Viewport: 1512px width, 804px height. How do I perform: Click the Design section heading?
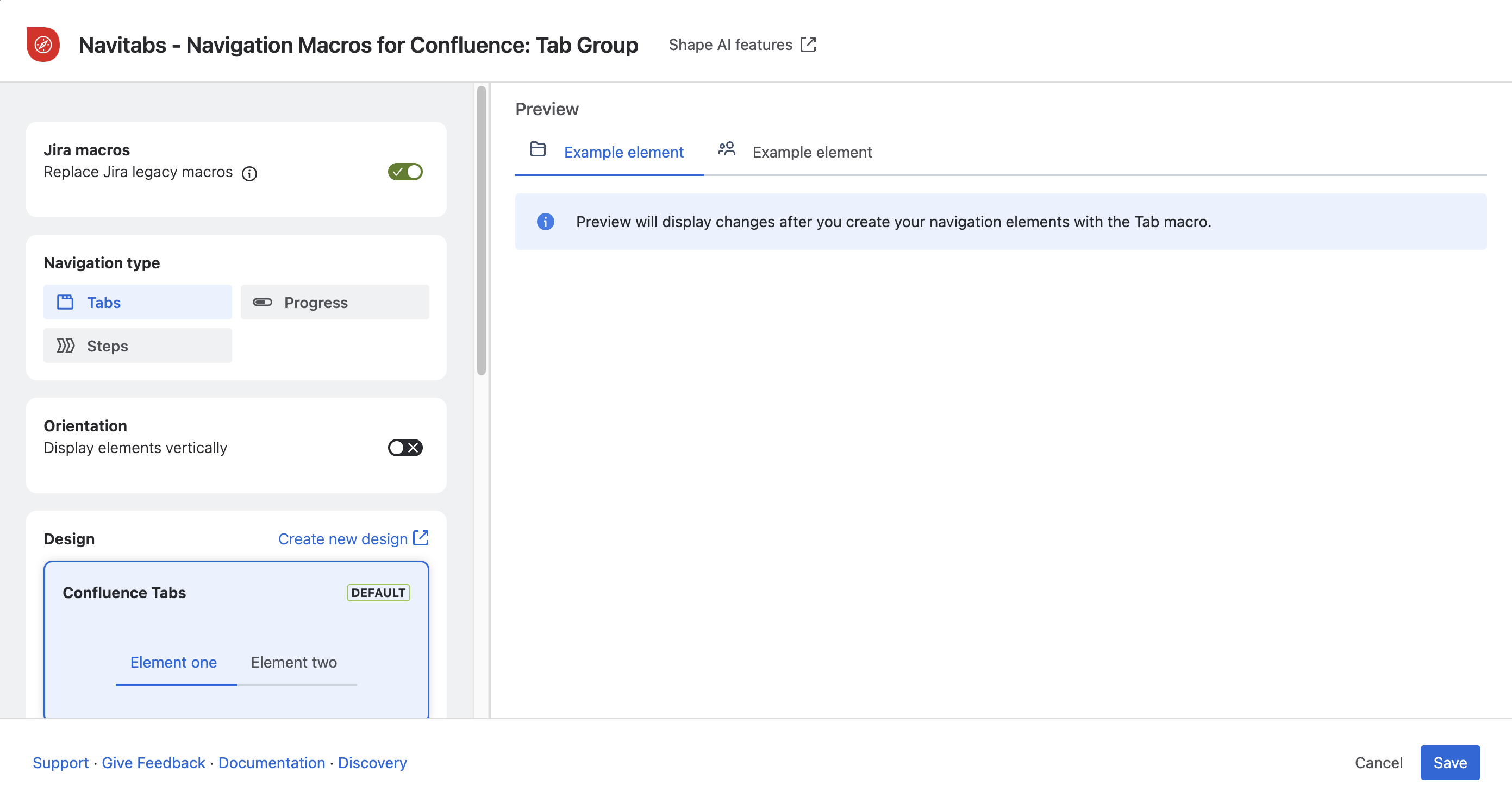tap(69, 539)
